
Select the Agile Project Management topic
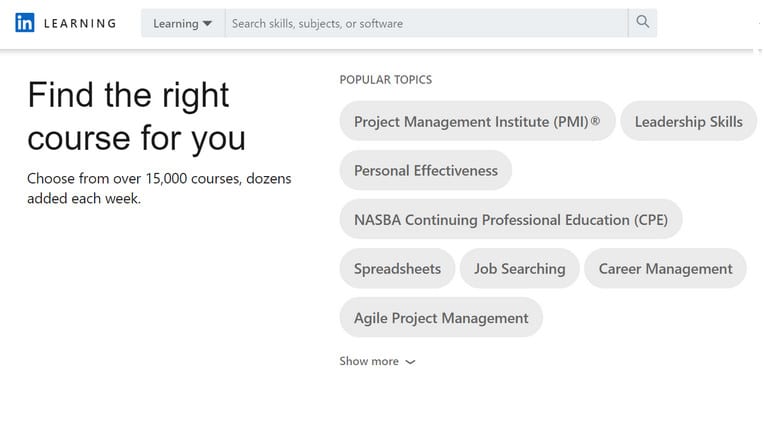(x=441, y=318)
